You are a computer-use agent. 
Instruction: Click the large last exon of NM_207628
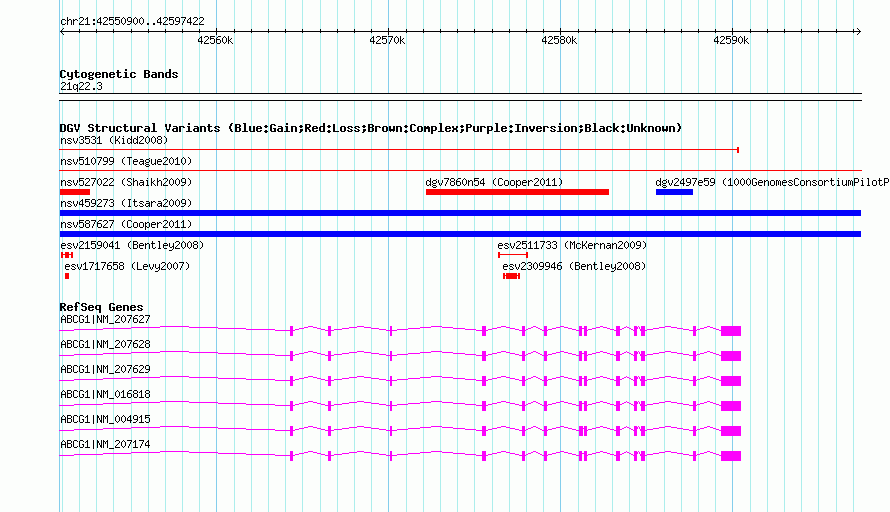click(731, 356)
